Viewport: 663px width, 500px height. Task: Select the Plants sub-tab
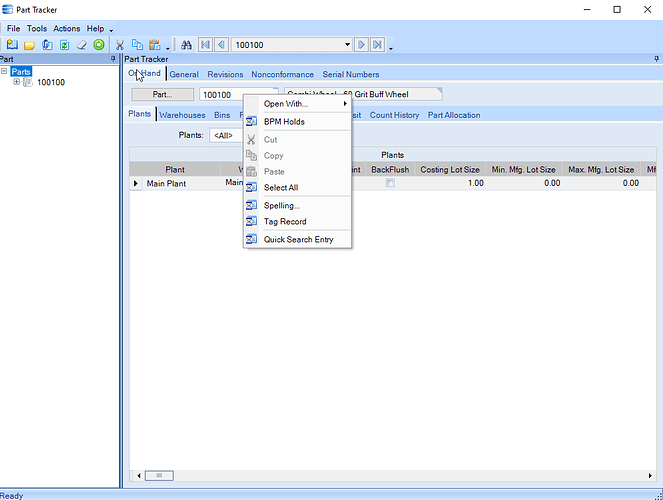click(x=140, y=114)
